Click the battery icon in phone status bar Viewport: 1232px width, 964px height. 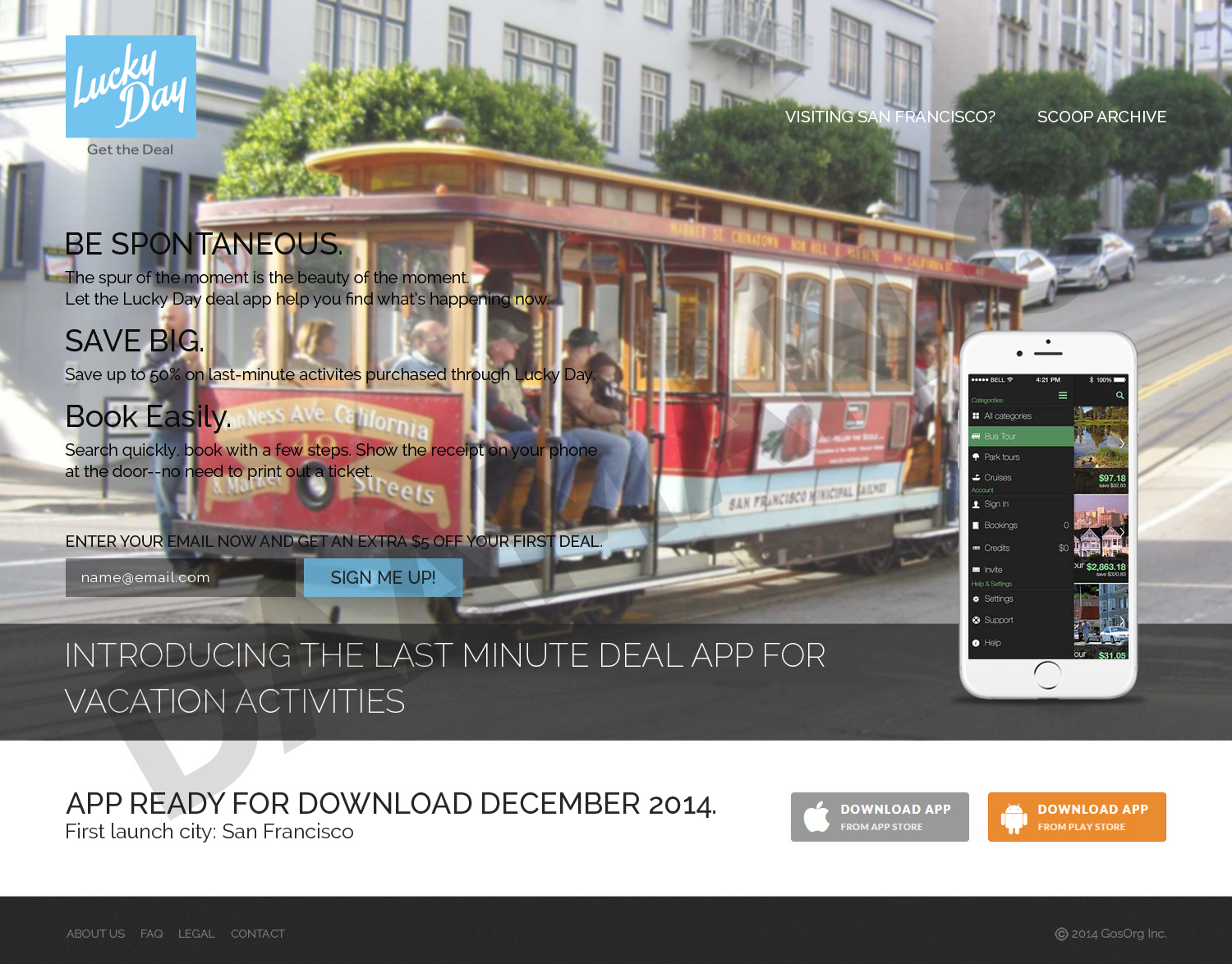pyautogui.click(x=1119, y=380)
